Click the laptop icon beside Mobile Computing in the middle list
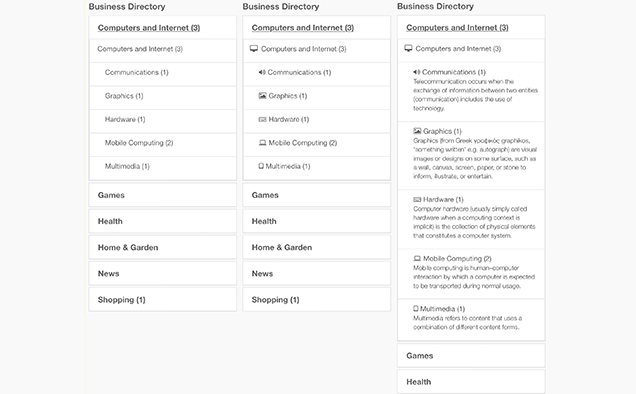This screenshot has width=636, height=394. pyautogui.click(x=262, y=143)
